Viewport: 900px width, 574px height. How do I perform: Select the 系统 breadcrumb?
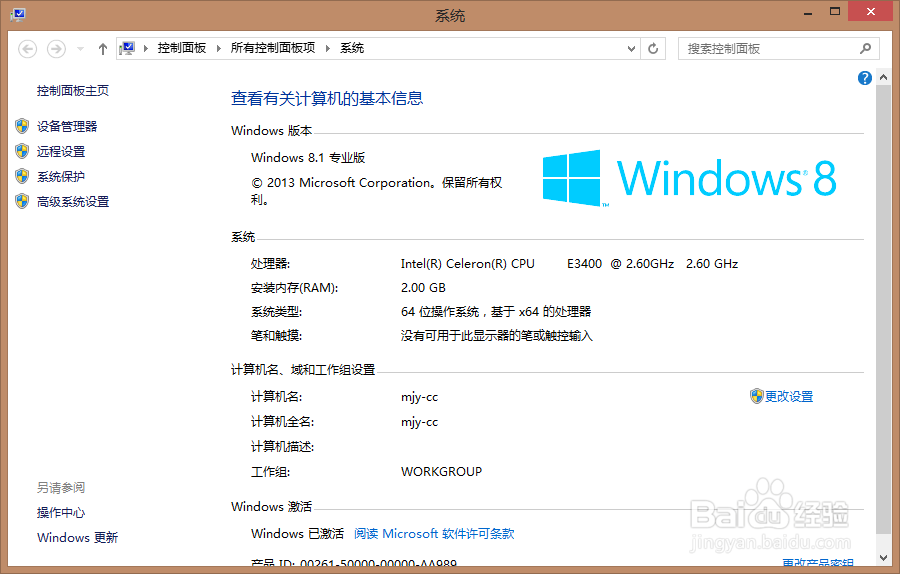pyautogui.click(x=352, y=48)
